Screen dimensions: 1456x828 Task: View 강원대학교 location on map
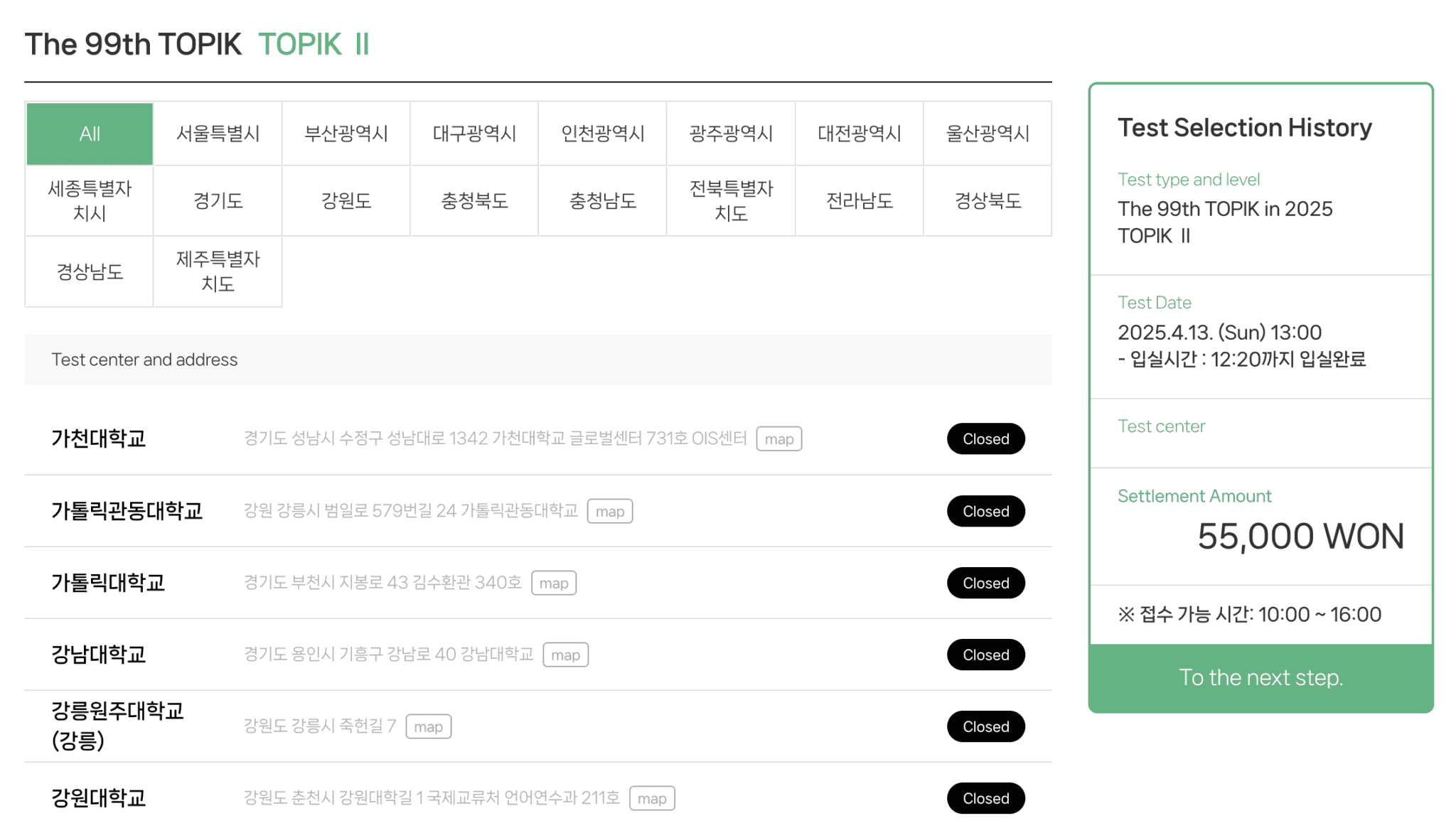pyautogui.click(x=652, y=797)
